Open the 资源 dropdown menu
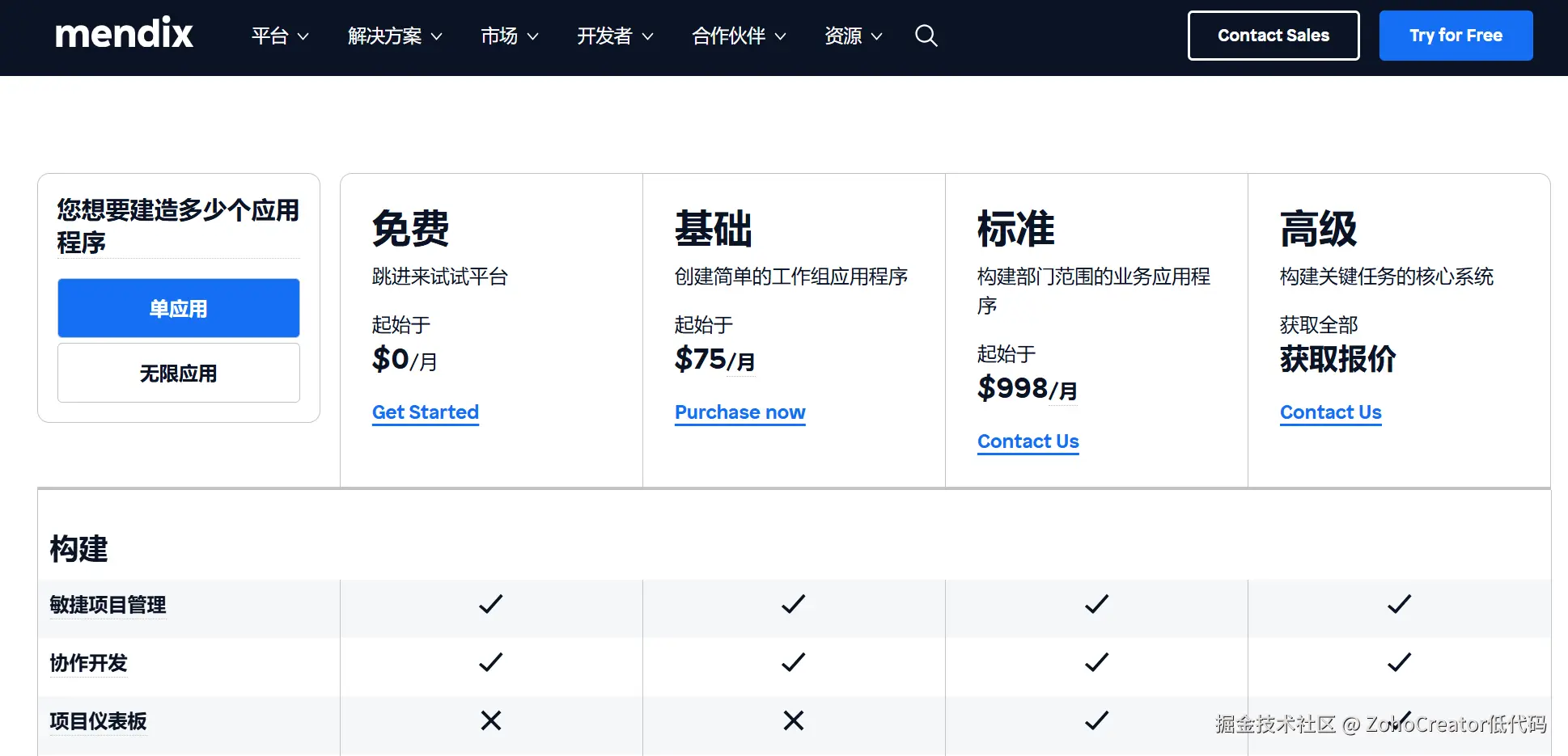 click(854, 36)
